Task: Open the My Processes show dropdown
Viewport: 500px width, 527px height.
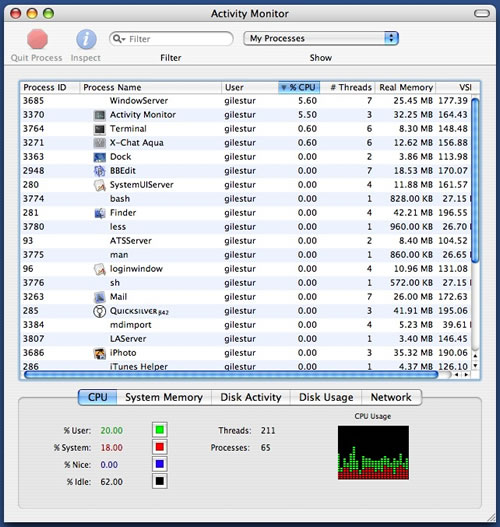Action: pyautogui.click(x=321, y=38)
